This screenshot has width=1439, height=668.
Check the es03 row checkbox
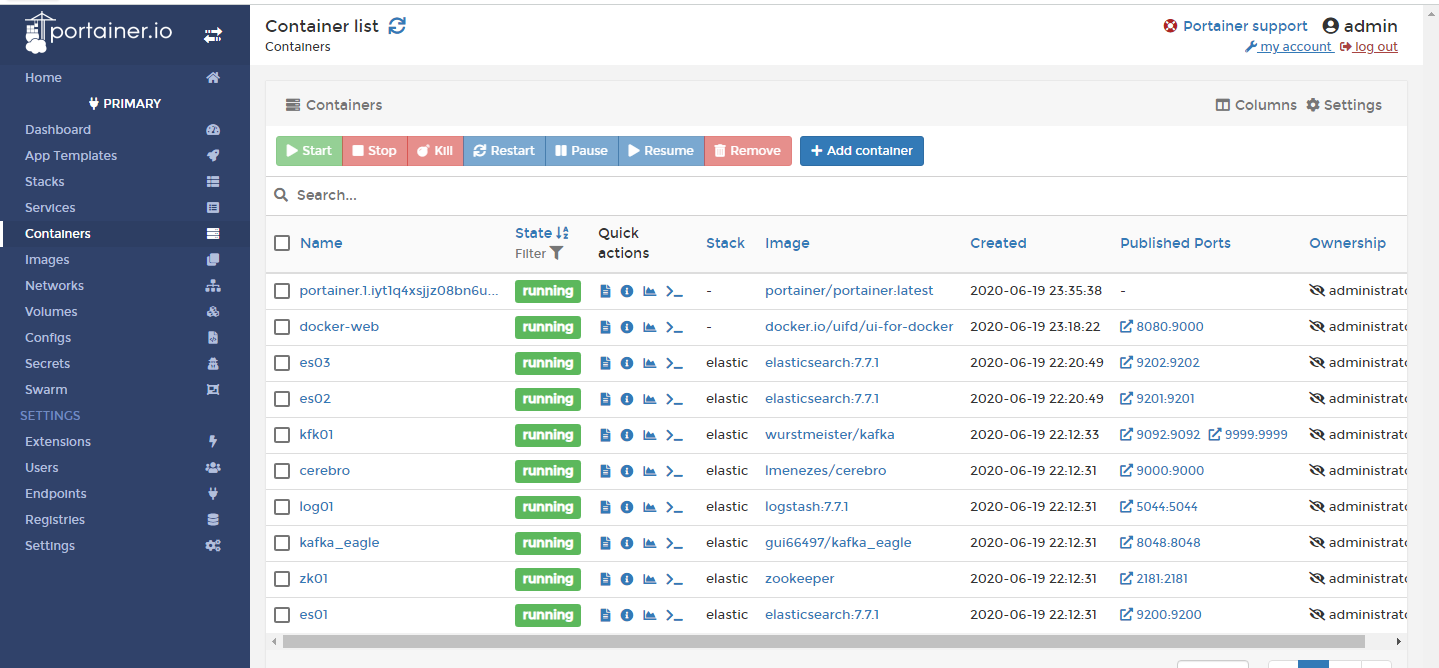pos(282,363)
